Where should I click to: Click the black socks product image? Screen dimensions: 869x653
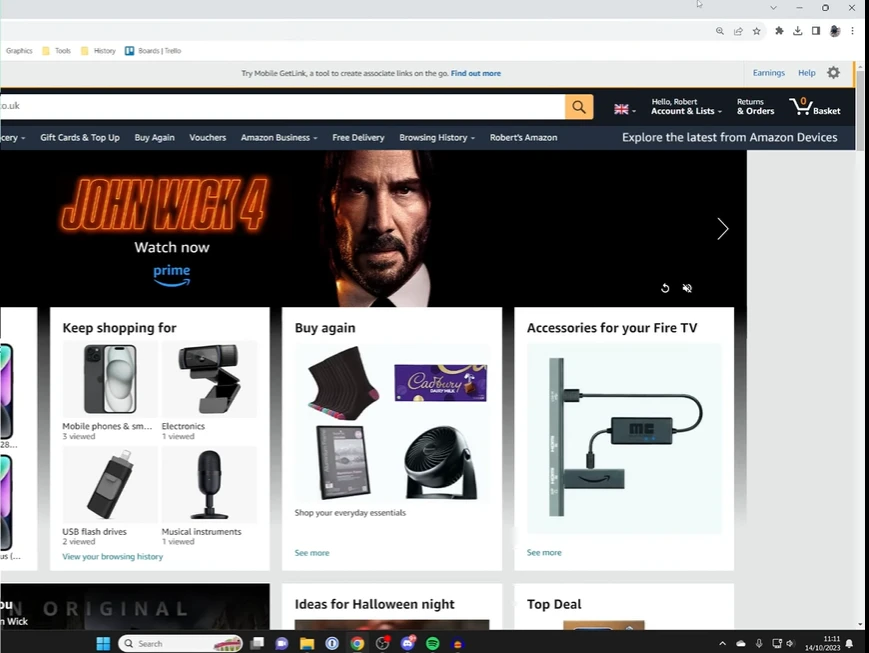tap(344, 384)
